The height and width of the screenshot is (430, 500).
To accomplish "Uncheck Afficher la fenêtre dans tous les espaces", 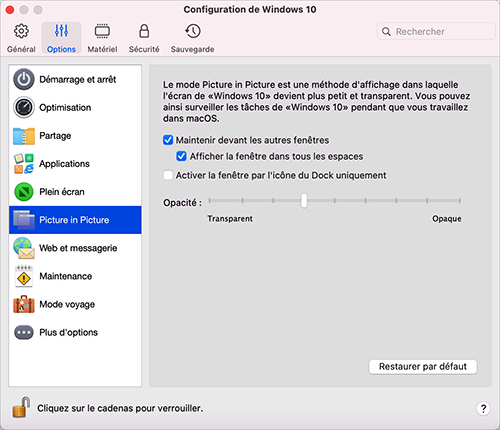I will click(181, 156).
